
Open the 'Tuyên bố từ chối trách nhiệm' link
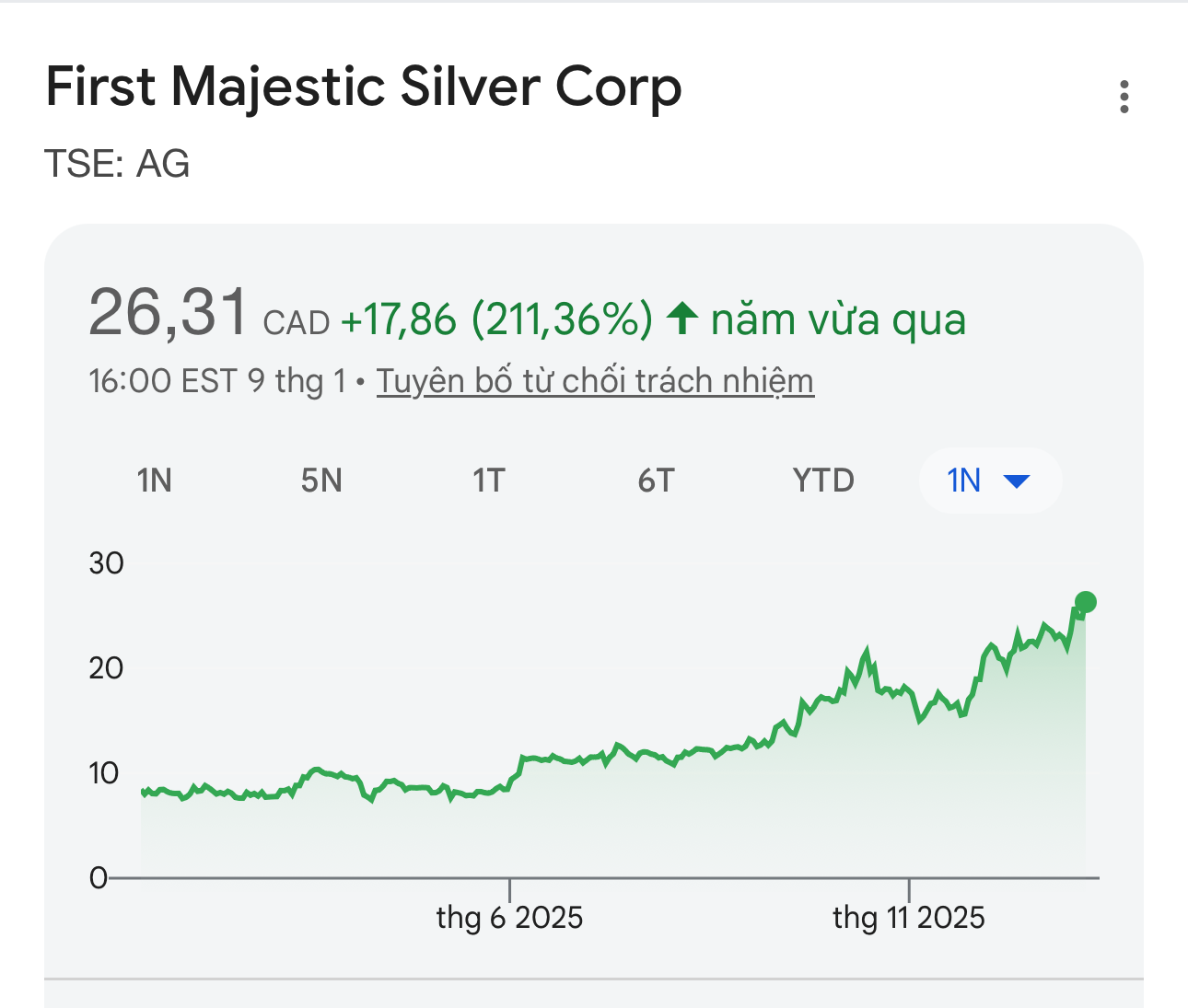click(595, 381)
